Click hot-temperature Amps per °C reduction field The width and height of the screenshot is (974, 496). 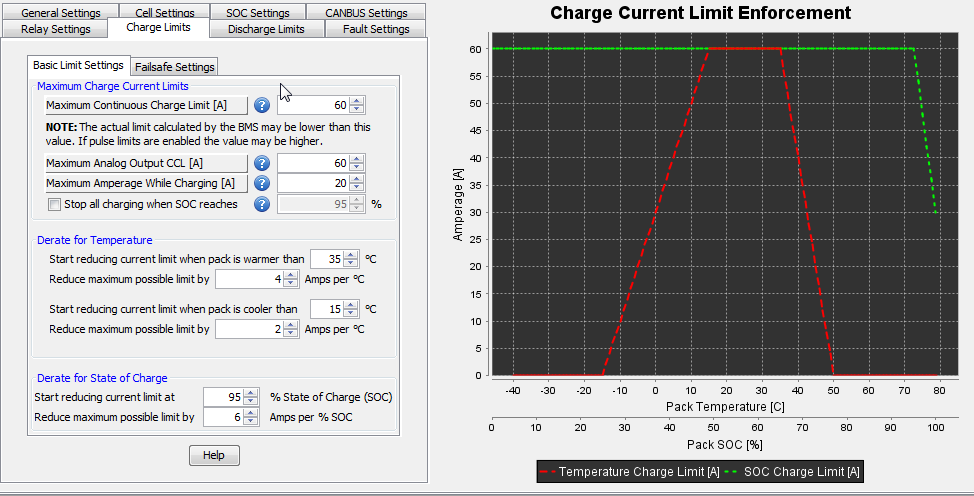(249, 279)
